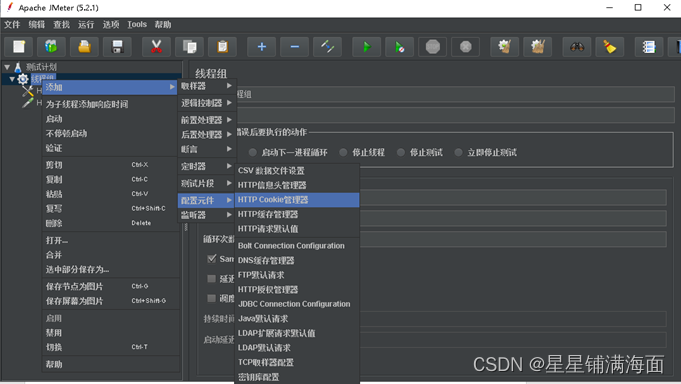Select 保存节点为图片
Viewport: 681px width, 384px height.
111,287
